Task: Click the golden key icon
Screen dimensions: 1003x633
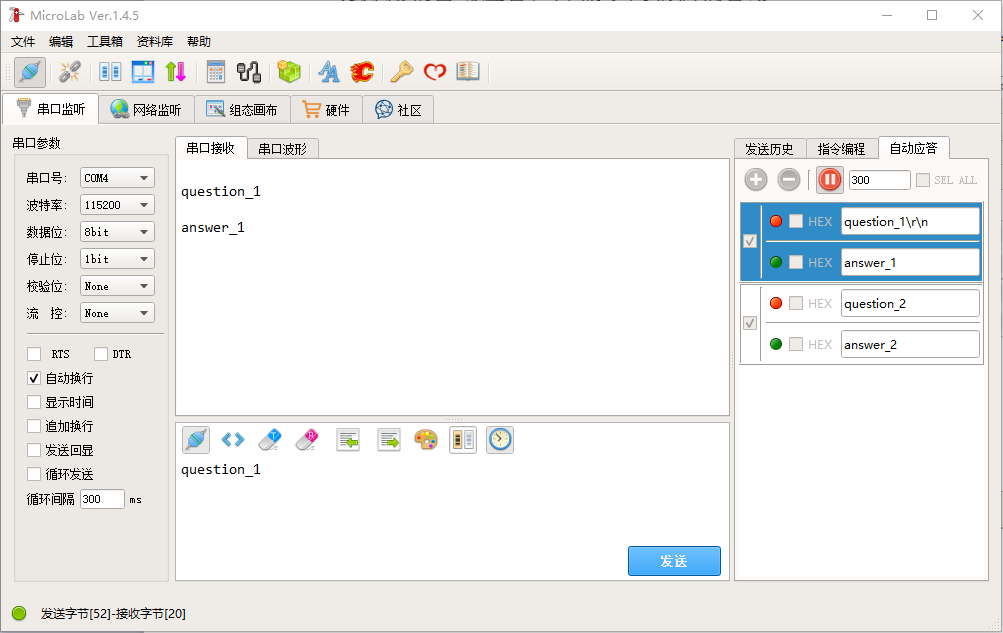Action: coord(402,72)
